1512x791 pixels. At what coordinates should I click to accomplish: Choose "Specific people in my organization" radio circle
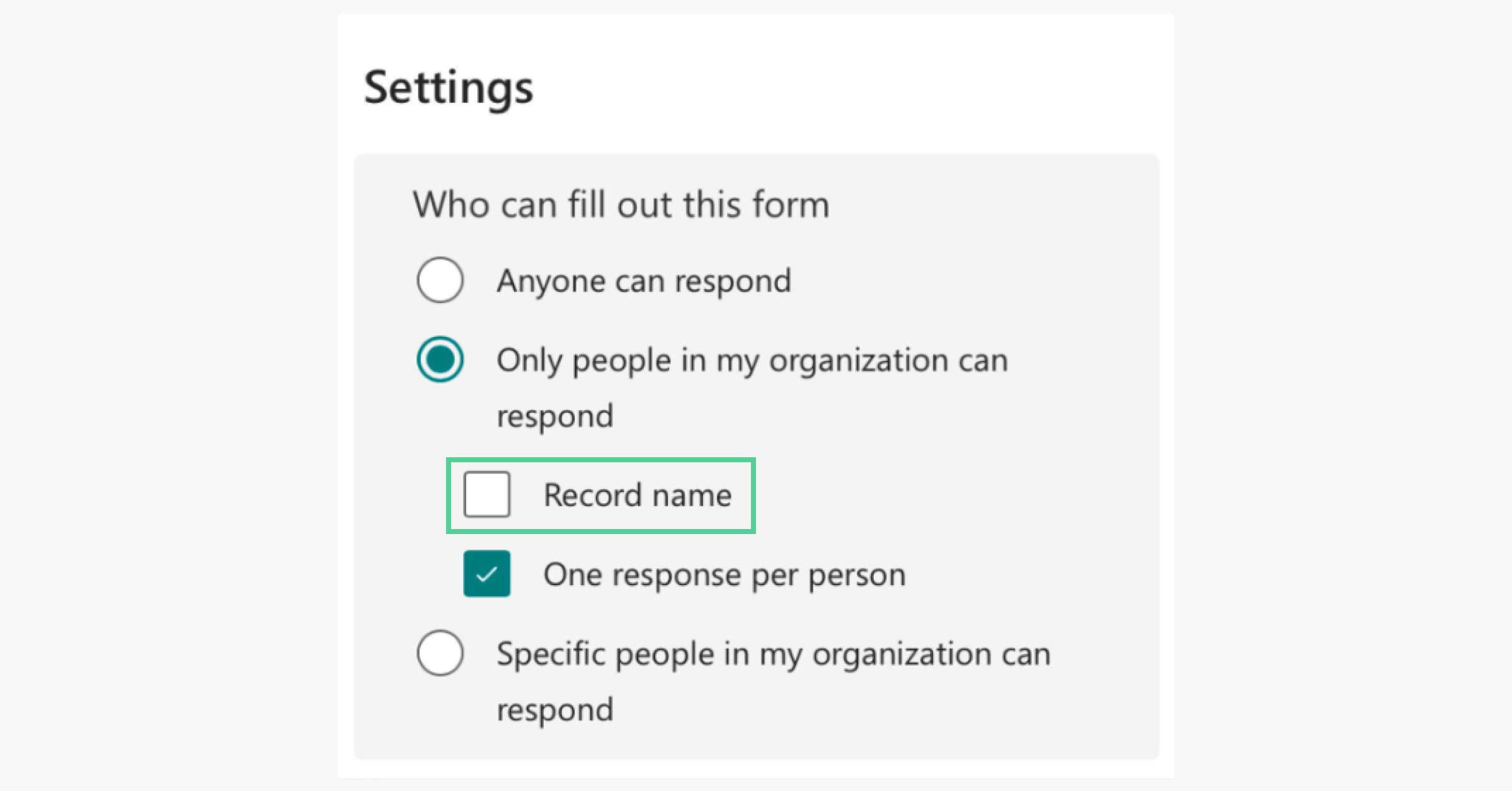coord(440,653)
